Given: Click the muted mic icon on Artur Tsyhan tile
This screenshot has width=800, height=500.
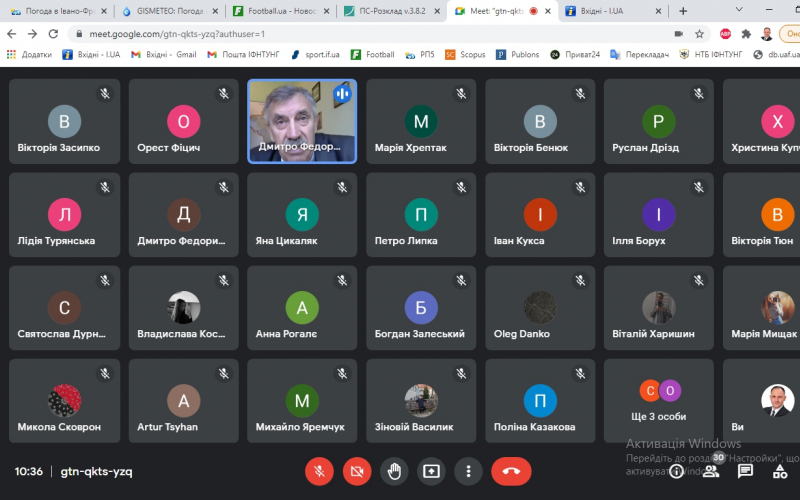Looking at the screenshot, I should pyautogui.click(x=223, y=373).
